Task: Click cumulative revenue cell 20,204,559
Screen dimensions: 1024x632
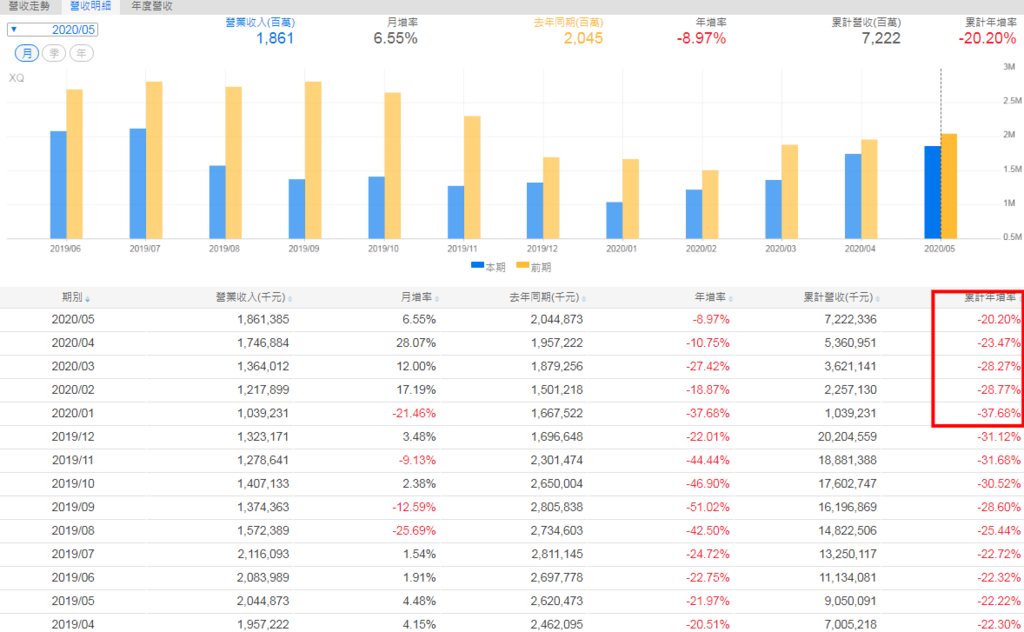Action: coord(847,437)
